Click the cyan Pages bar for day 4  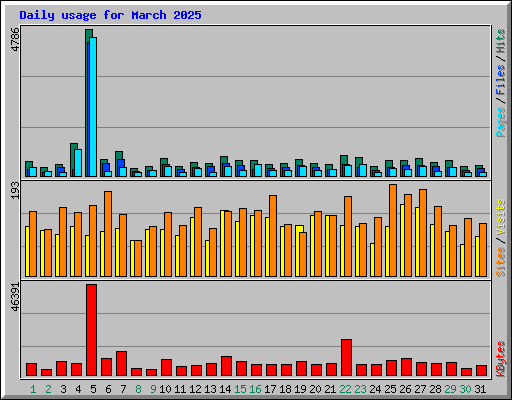click(x=78, y=163)
